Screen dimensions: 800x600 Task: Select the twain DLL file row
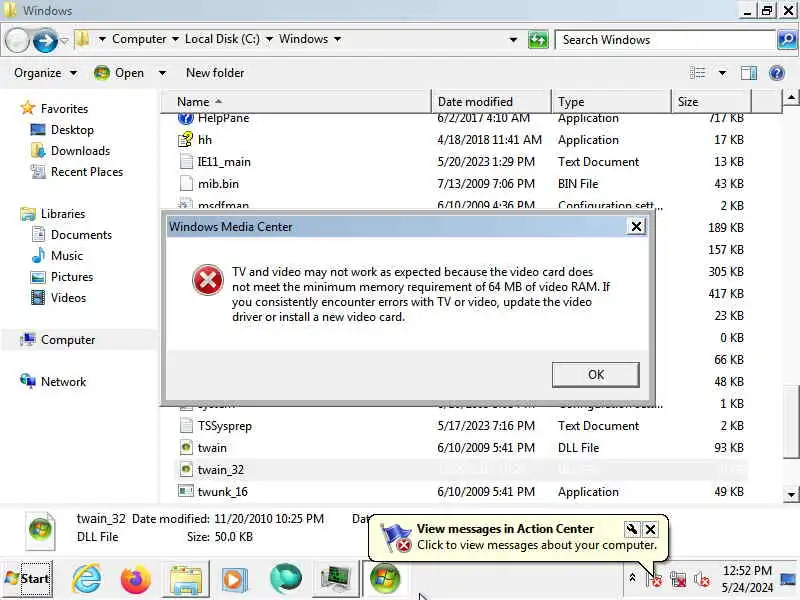(462, 447)
